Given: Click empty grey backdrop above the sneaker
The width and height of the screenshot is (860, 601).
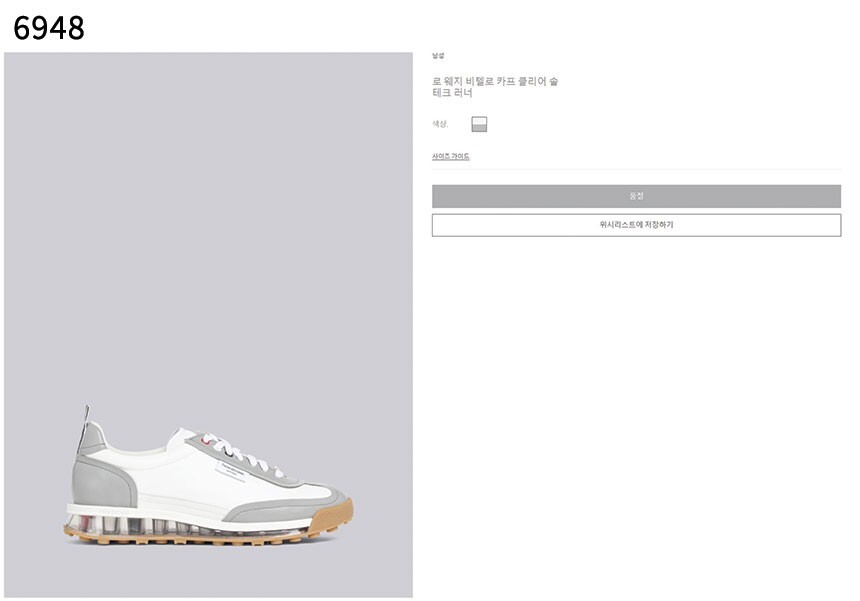Looking at the screenshot, I should tap(208, 219).
